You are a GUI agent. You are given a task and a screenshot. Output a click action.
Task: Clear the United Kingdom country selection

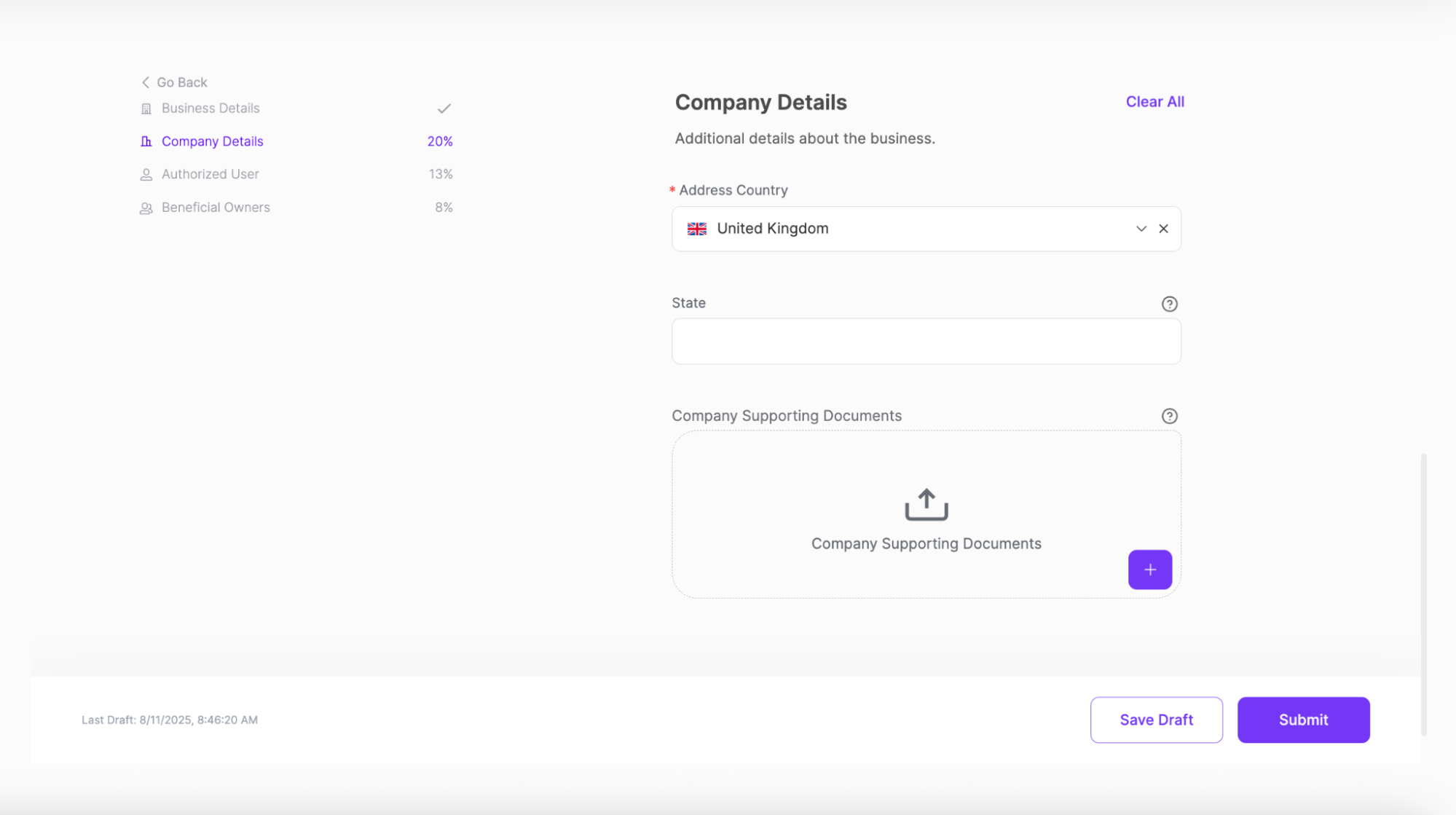1163,229
